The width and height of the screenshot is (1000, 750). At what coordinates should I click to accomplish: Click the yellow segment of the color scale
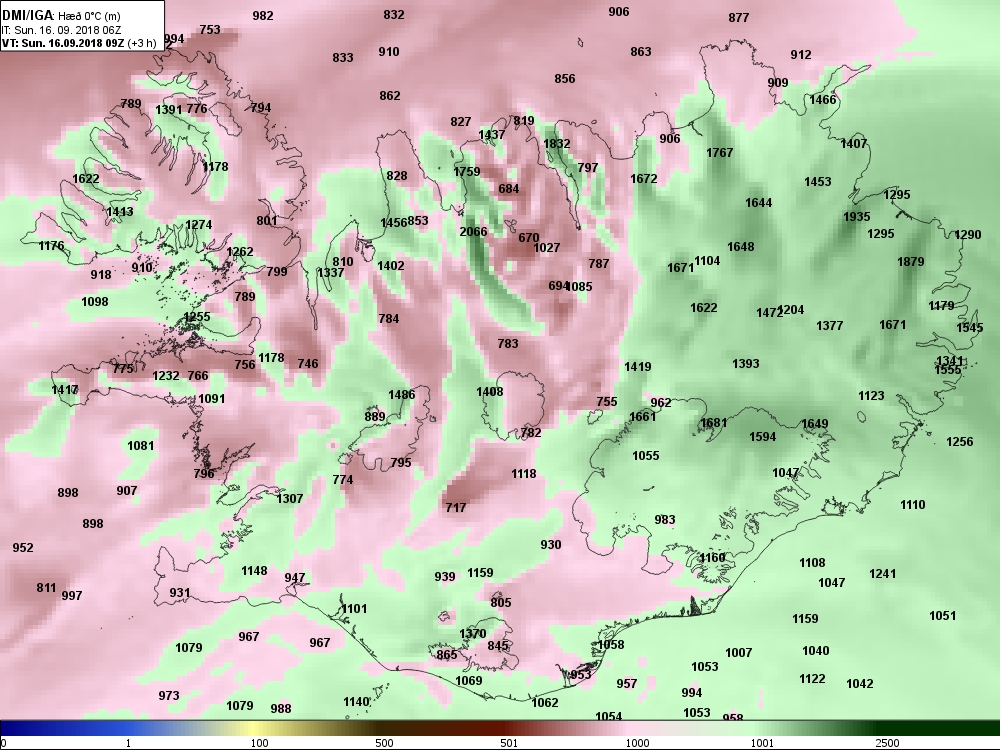[255, 728]
